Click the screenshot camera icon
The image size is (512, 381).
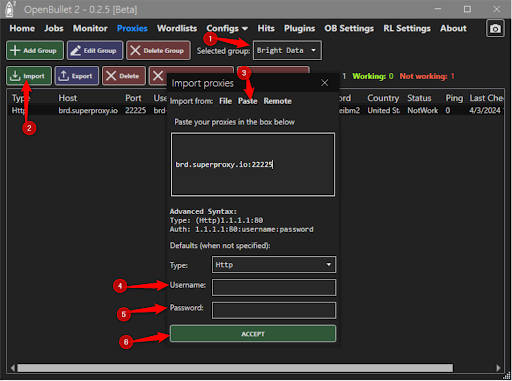[x=495, y=29]
